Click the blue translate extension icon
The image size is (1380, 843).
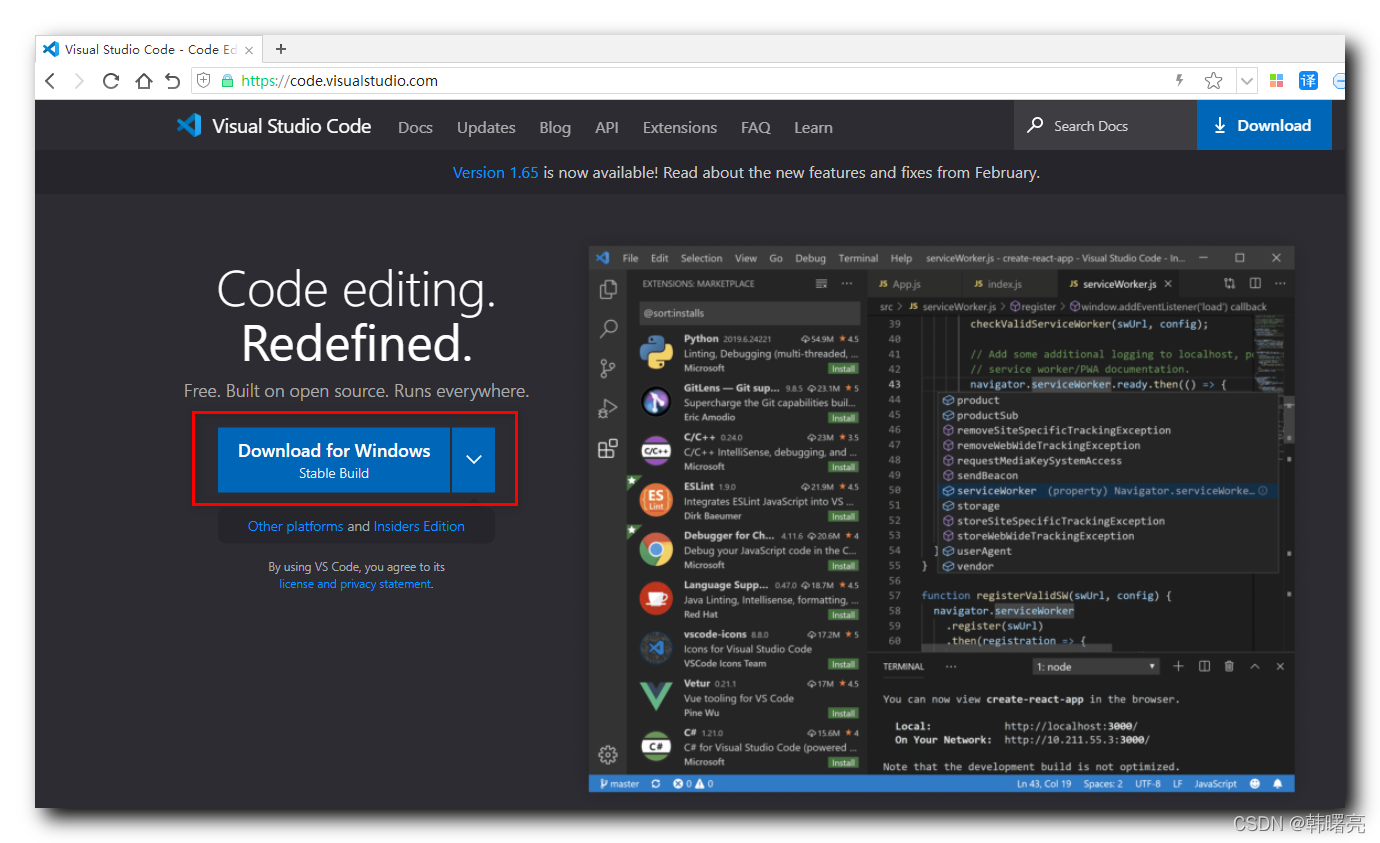click(1308, 81)
